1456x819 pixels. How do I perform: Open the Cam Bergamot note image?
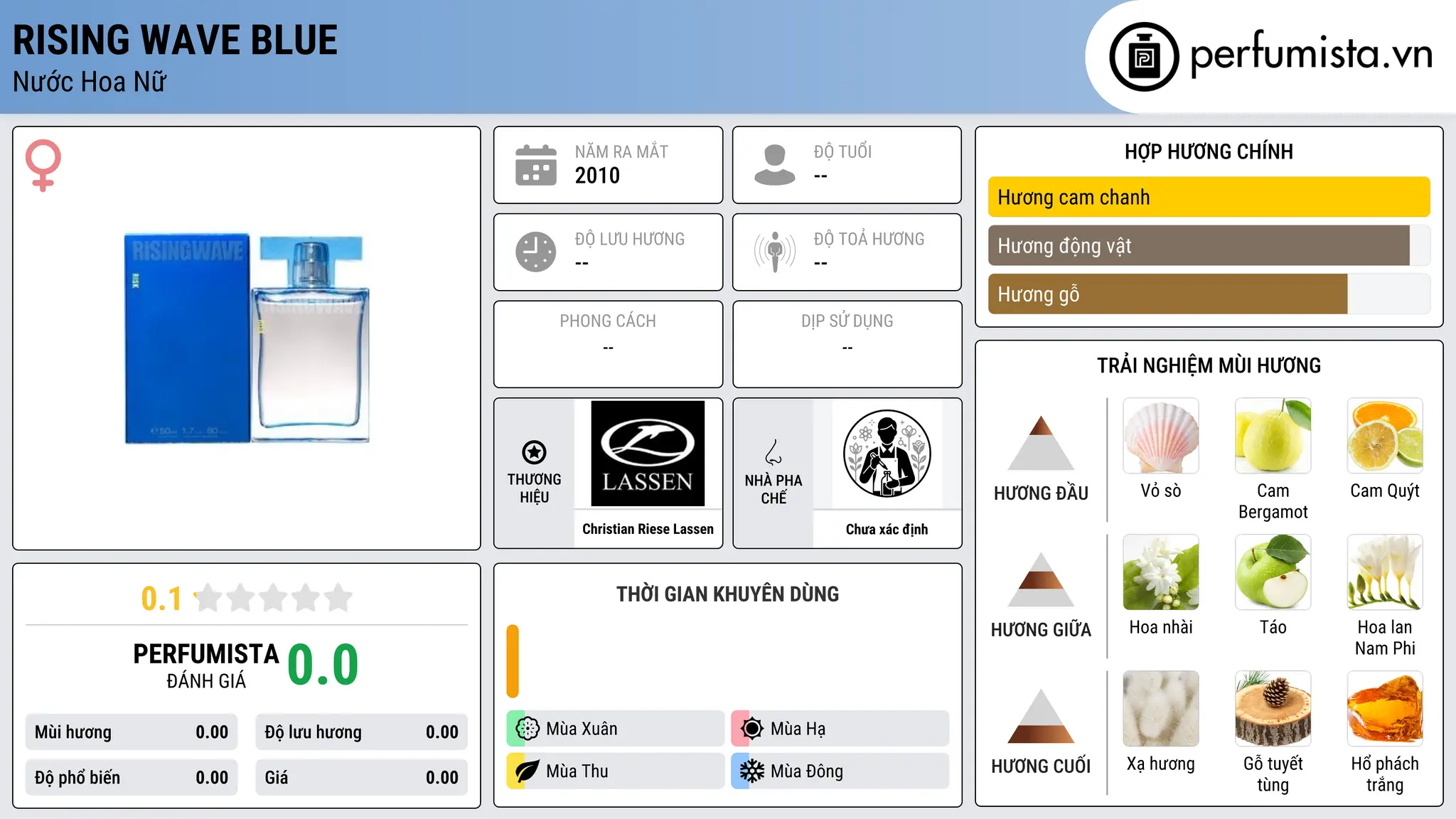tap(1273, 436)
